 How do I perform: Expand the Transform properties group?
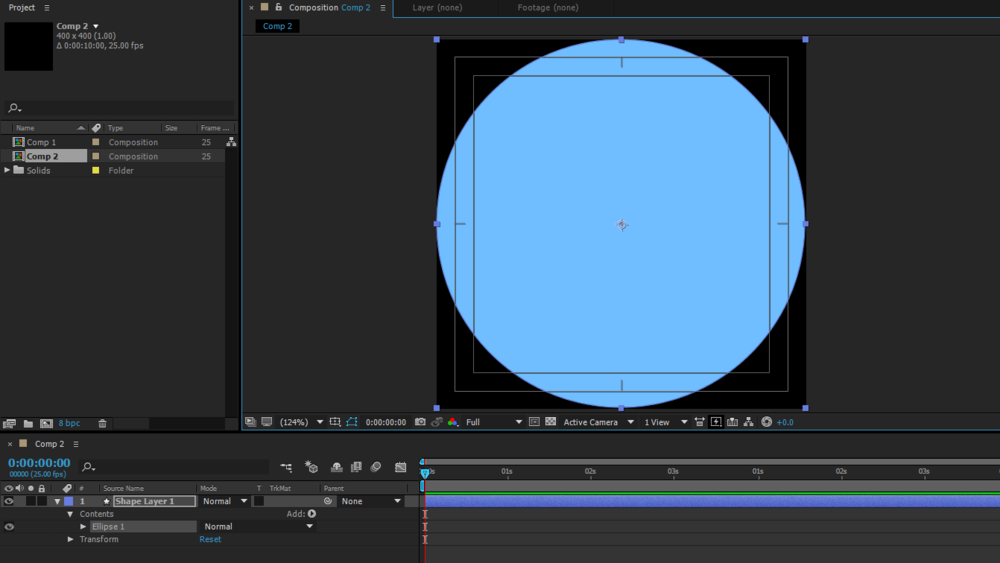coord(70,539)
